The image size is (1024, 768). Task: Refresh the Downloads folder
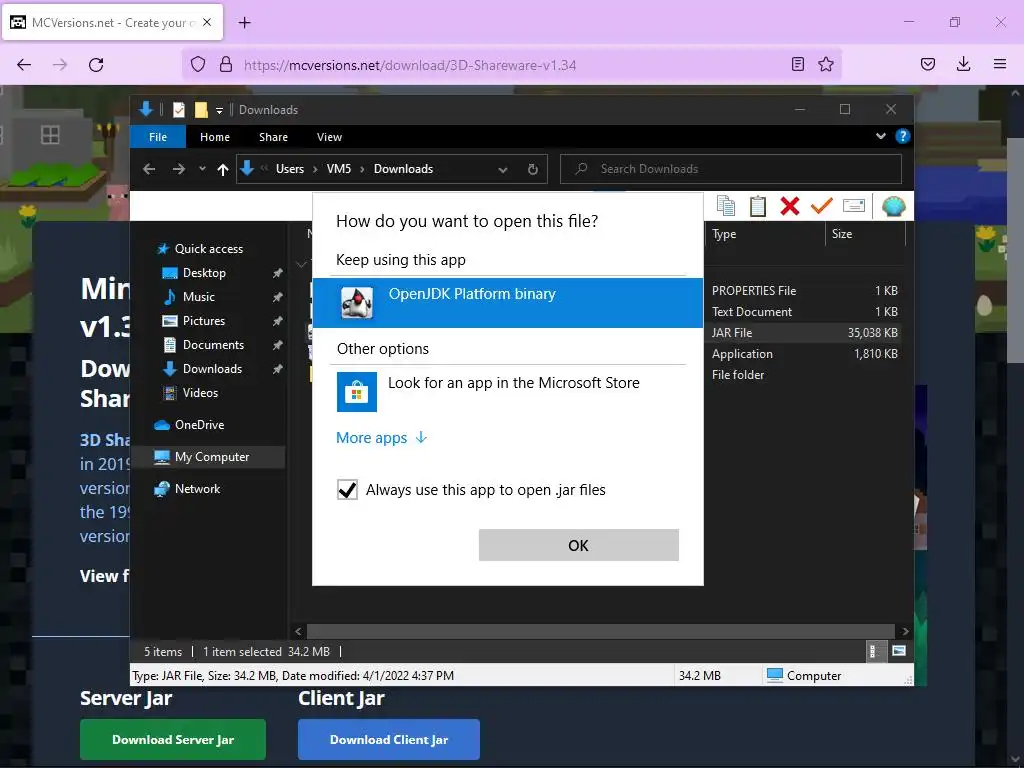533,170
